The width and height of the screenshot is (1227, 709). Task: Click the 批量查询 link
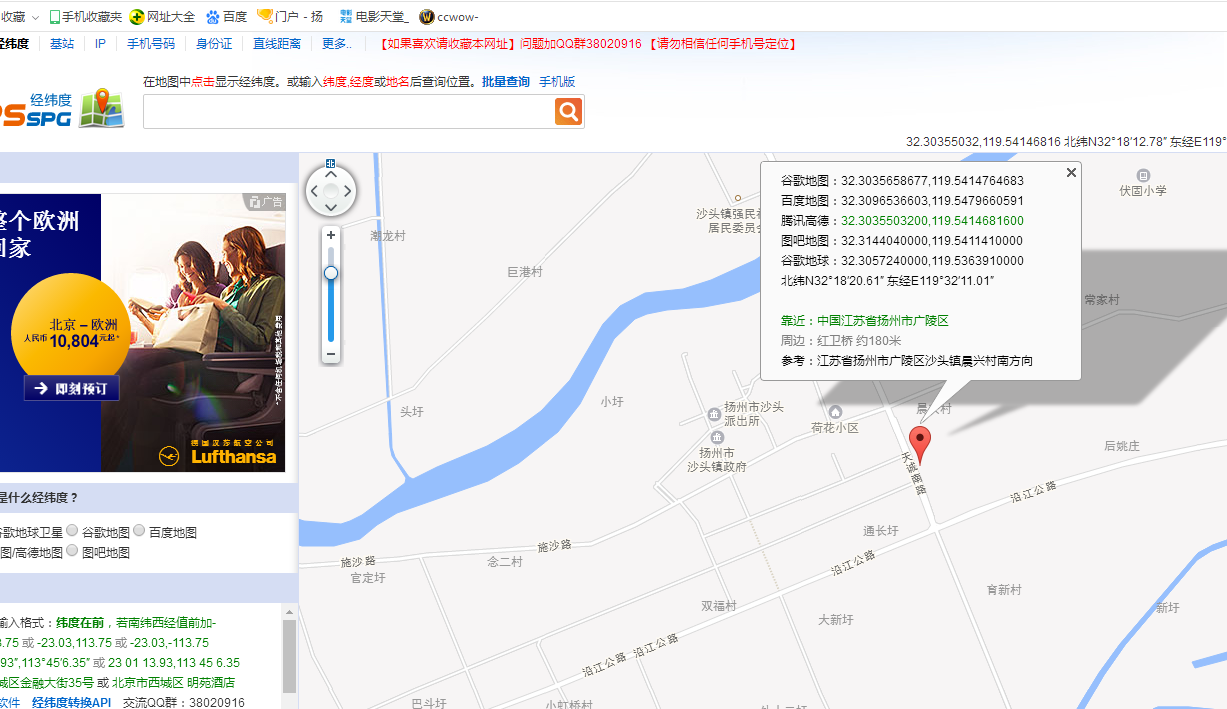(x=506, y=82)
